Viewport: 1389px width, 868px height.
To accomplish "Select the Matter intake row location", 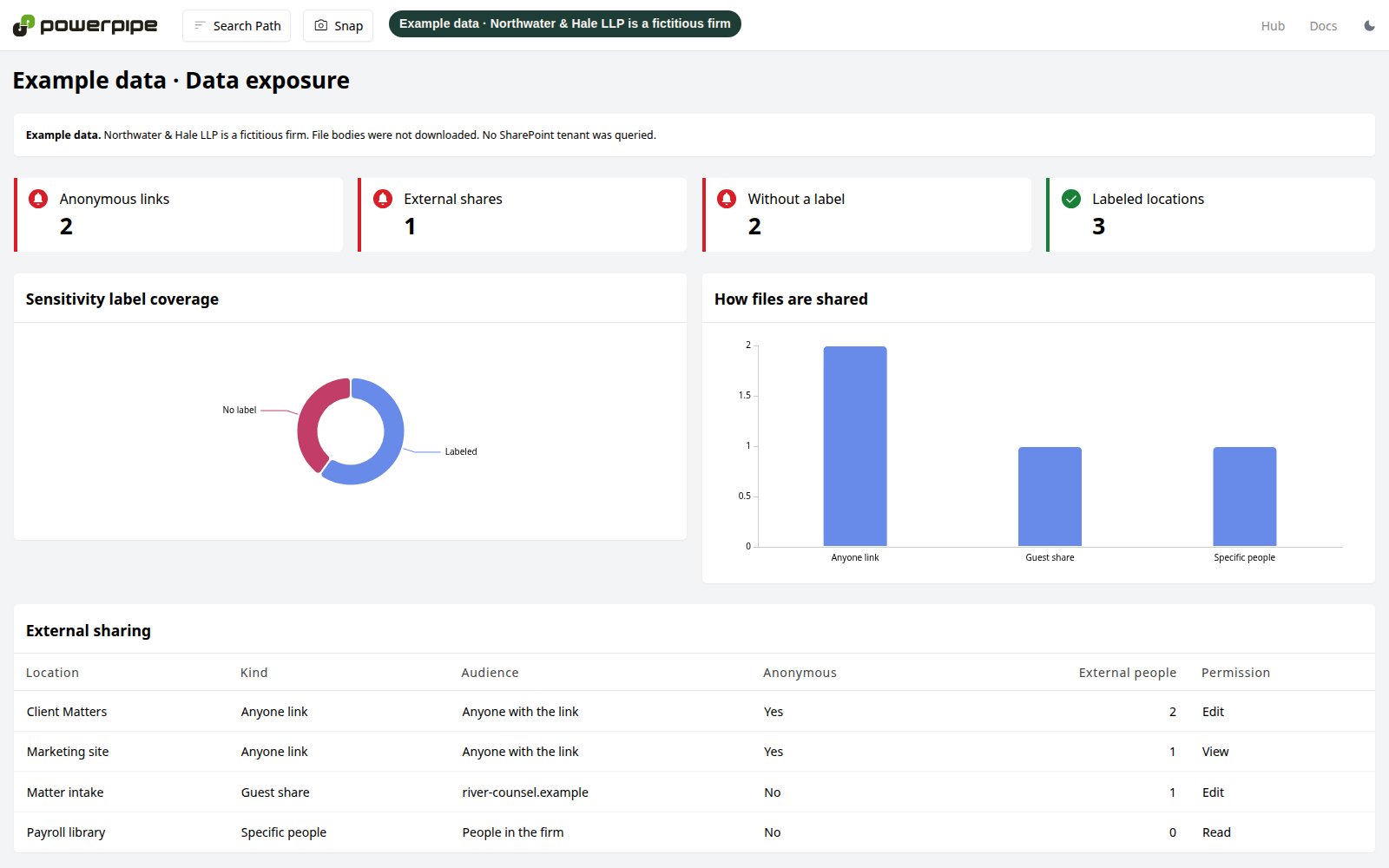I will 65,792.
